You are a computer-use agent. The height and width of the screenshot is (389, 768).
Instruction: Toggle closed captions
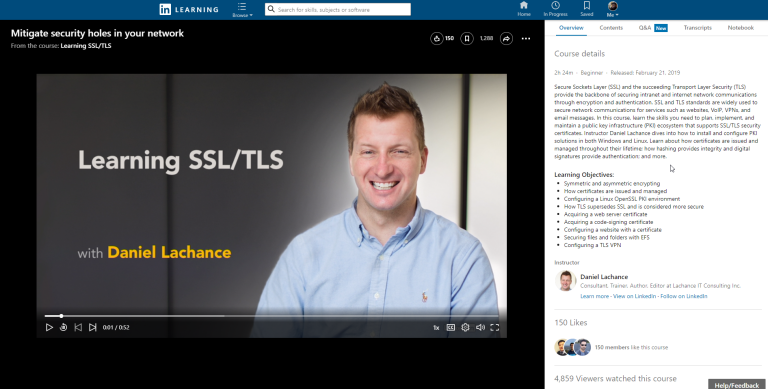[451, 327]
